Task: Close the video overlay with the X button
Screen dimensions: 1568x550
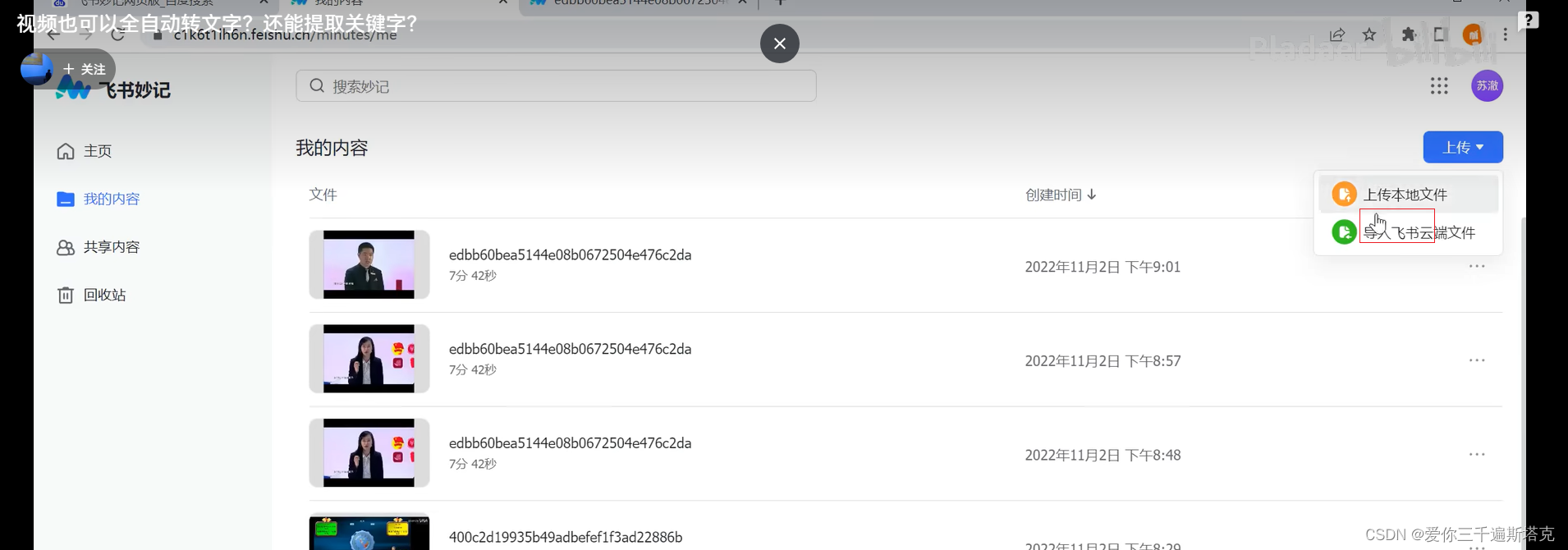Action: tap(779, 44)
